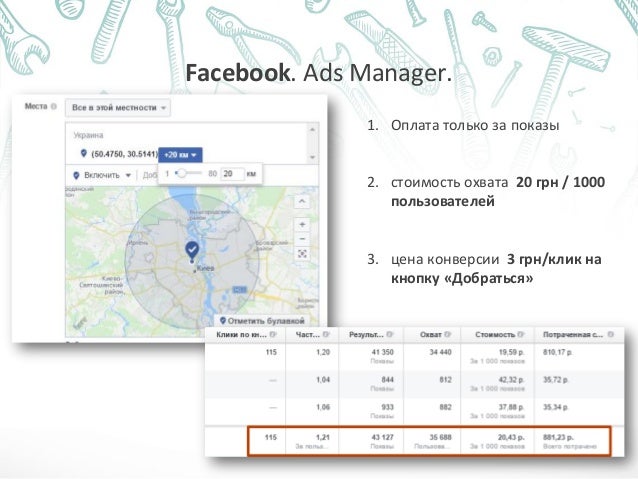The image size is (638, 479).
Task: Click the 20,43 р. total cost cell
Action: pyautogui.click(x=497, y=441)
